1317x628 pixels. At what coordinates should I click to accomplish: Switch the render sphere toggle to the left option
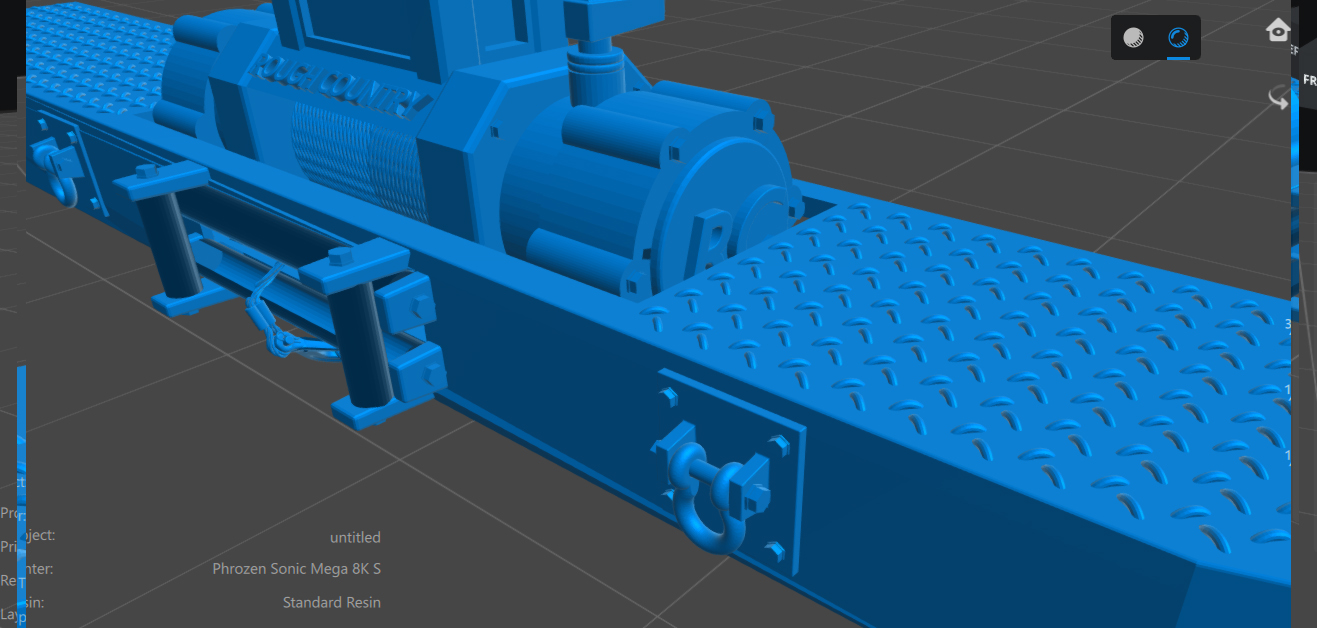tap(1134, 37)
